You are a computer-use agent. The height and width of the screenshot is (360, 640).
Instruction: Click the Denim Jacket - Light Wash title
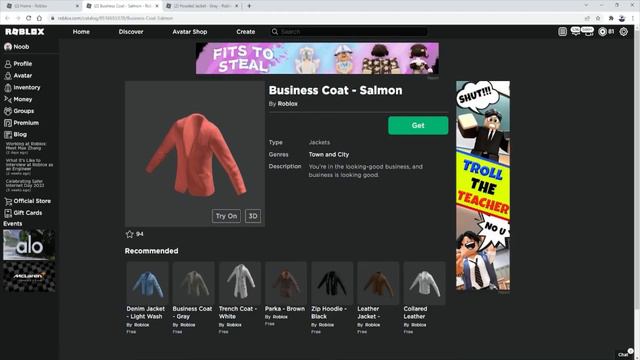click(x=146, y=313)
